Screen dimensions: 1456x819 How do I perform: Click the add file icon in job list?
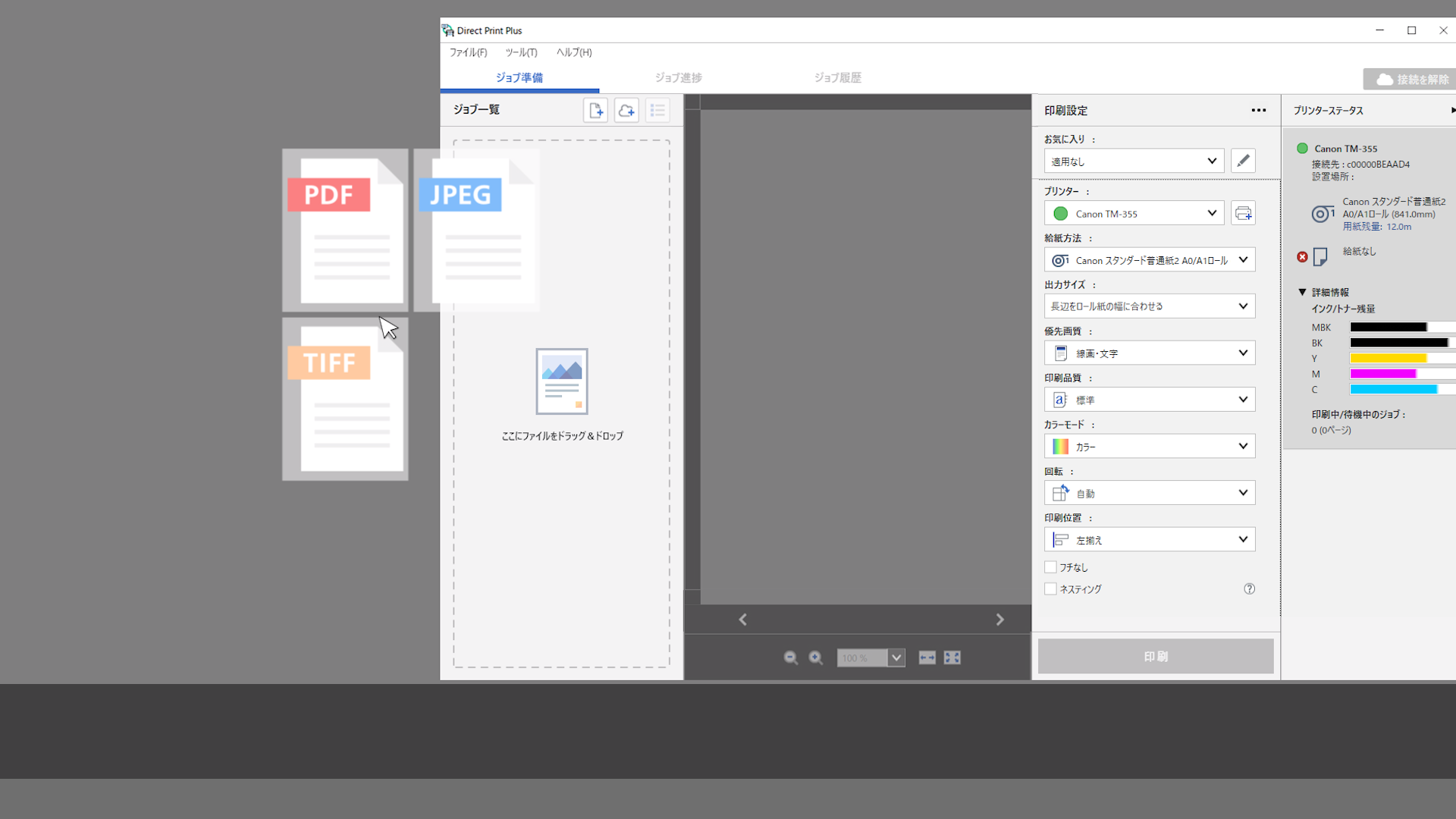click(595, 111)
